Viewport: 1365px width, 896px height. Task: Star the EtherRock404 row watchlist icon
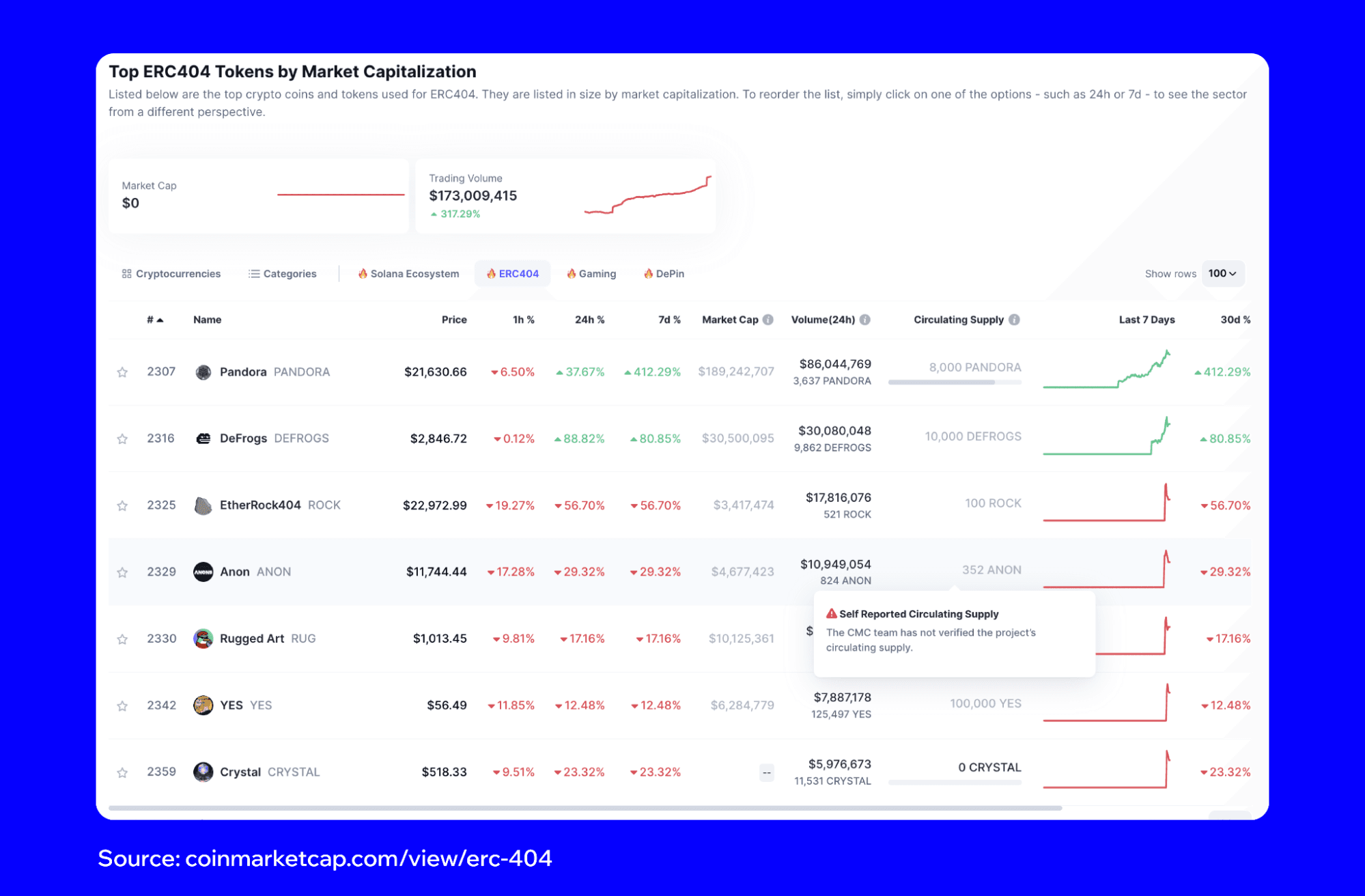point(122,505)
